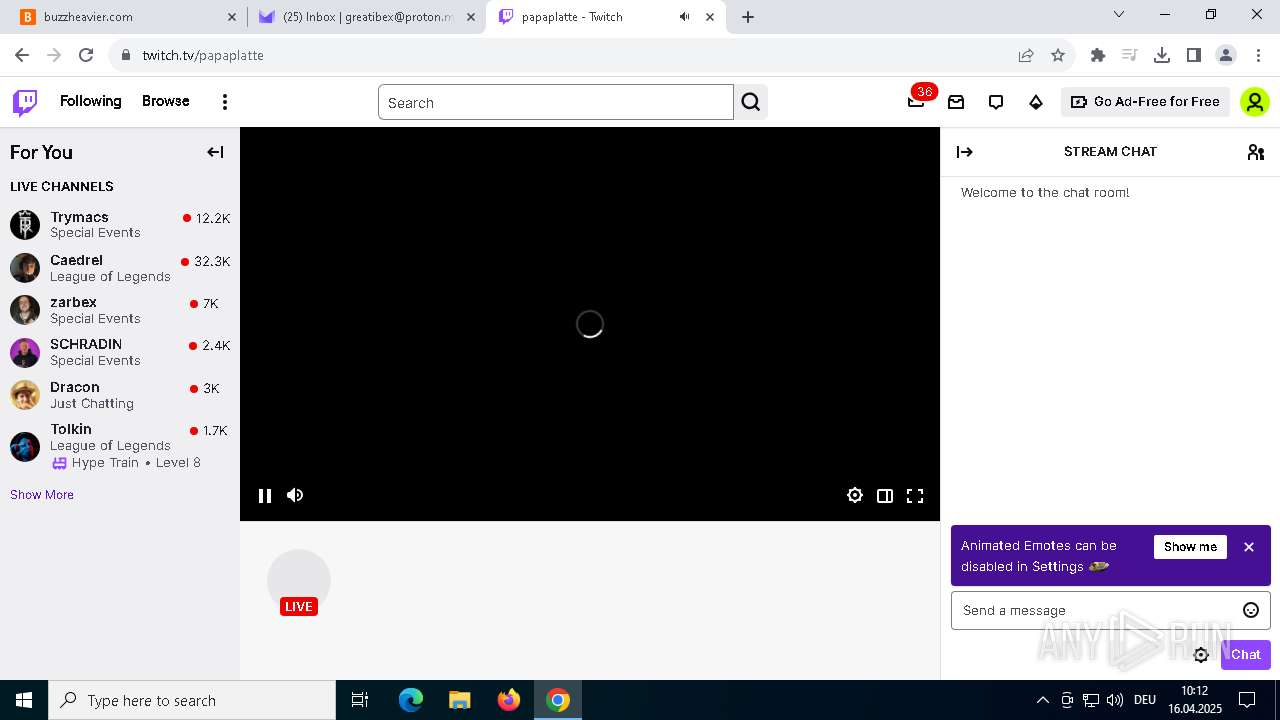The width and height of the screenshot is (1280, 720).
Task: Show hidden system tray icons
Action: click(x=1042, y=700)
